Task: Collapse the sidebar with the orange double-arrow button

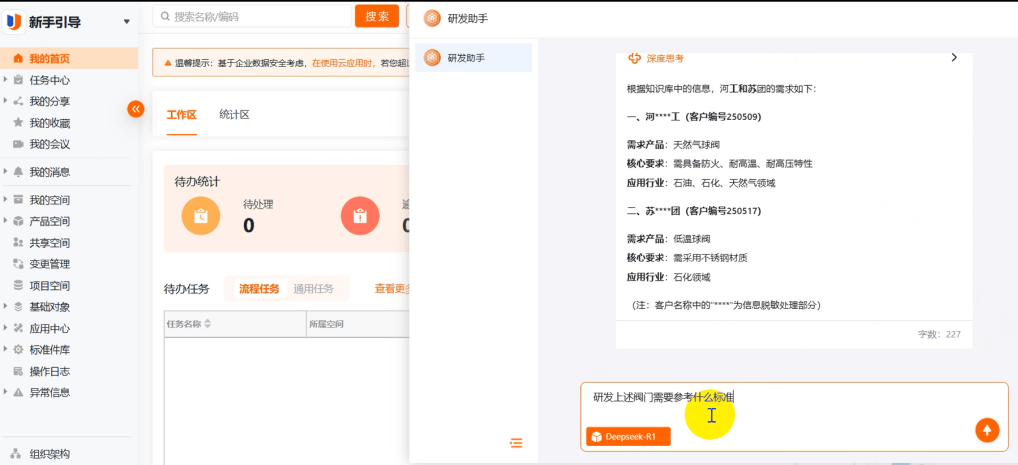Action: (x=135, y=109)
